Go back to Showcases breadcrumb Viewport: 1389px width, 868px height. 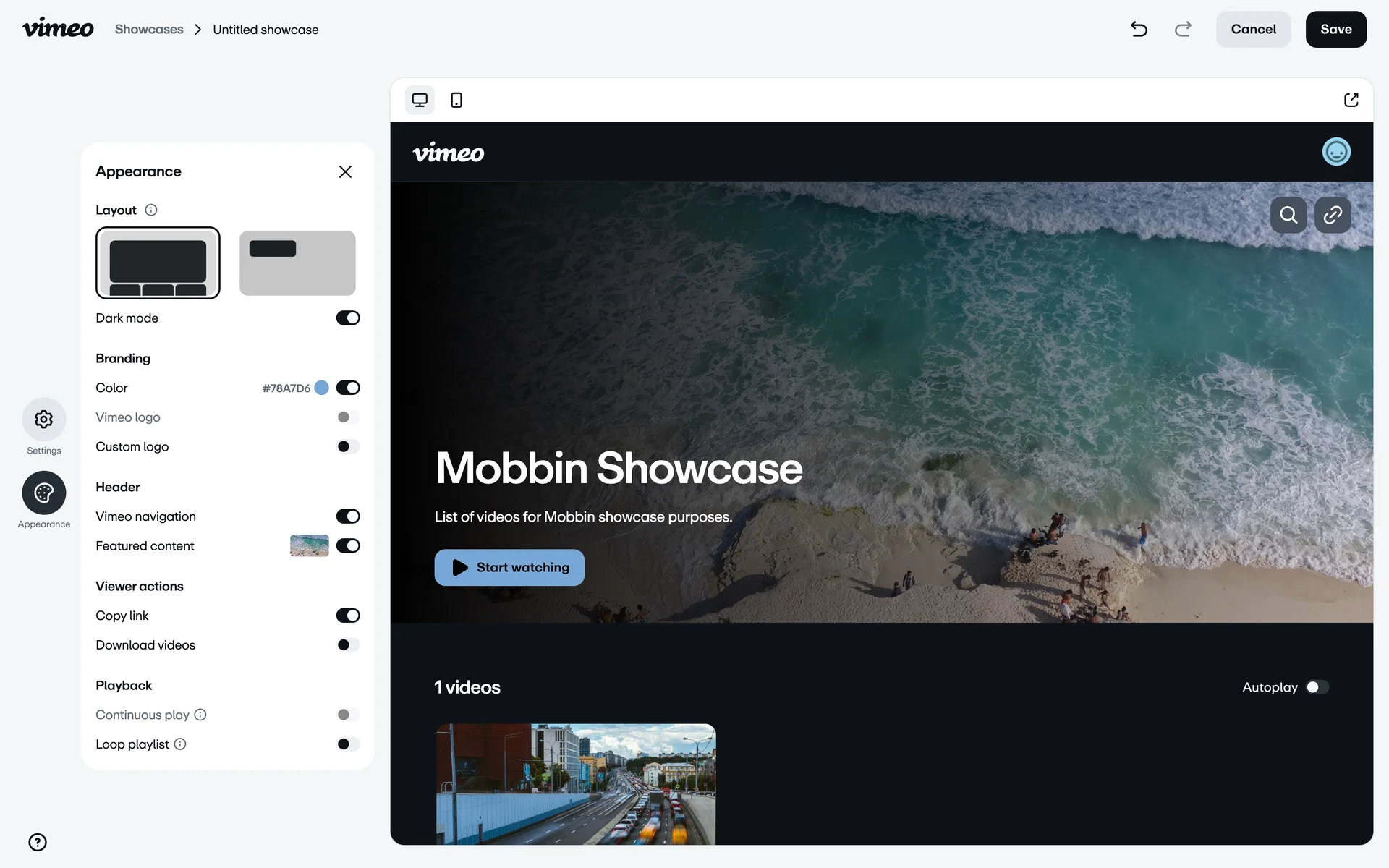[149, 29]
